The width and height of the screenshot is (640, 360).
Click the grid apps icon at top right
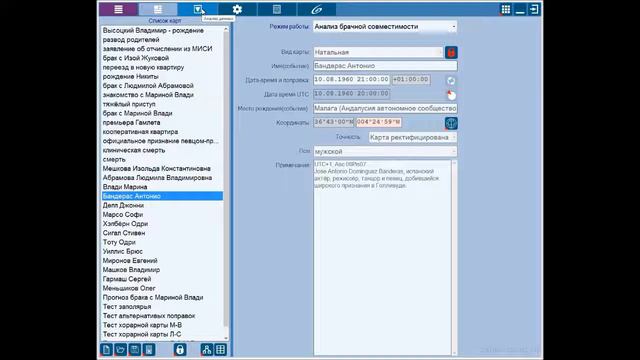(506, 9)
